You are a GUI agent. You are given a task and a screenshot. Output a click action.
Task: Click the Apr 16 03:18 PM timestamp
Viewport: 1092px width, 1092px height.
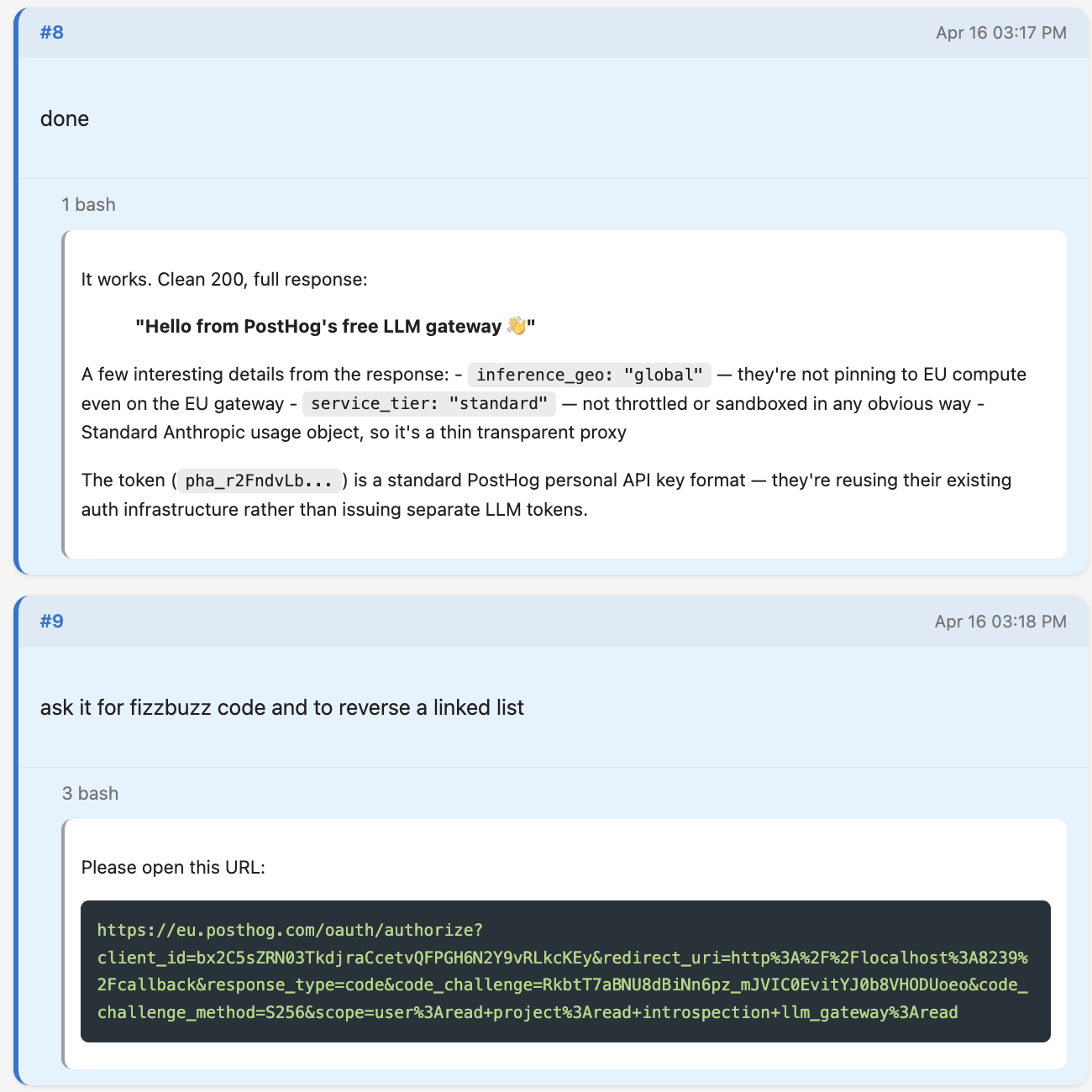pyautogui.click(x=1000, y=622)
